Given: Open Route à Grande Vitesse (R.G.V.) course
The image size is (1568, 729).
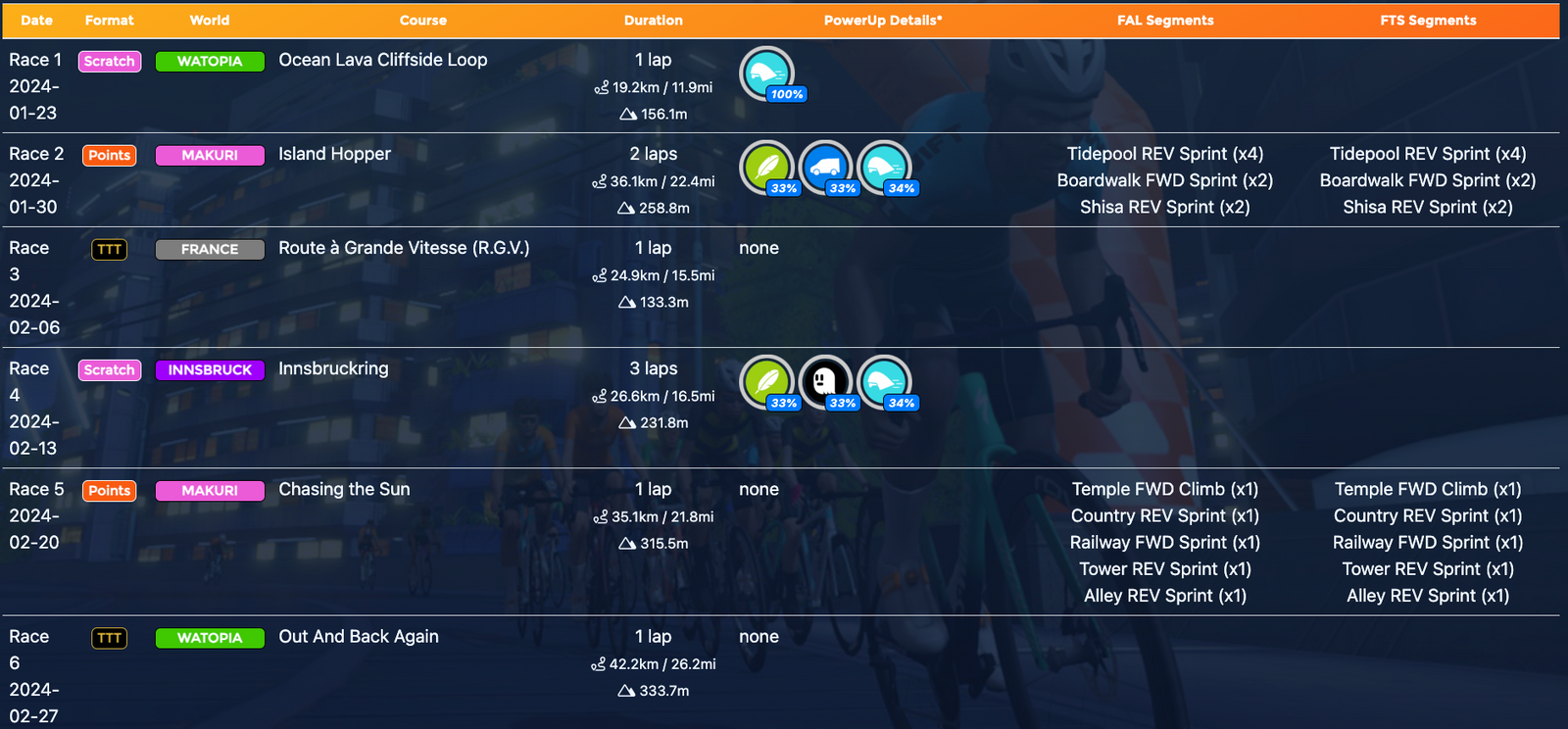Looking at the screenshot, I should pos(404,248).
